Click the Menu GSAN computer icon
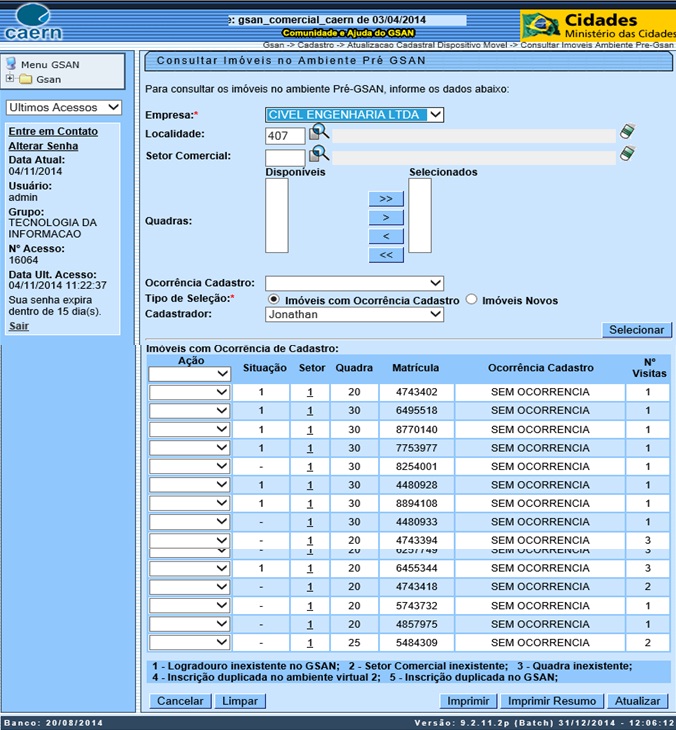 (11, 65)
